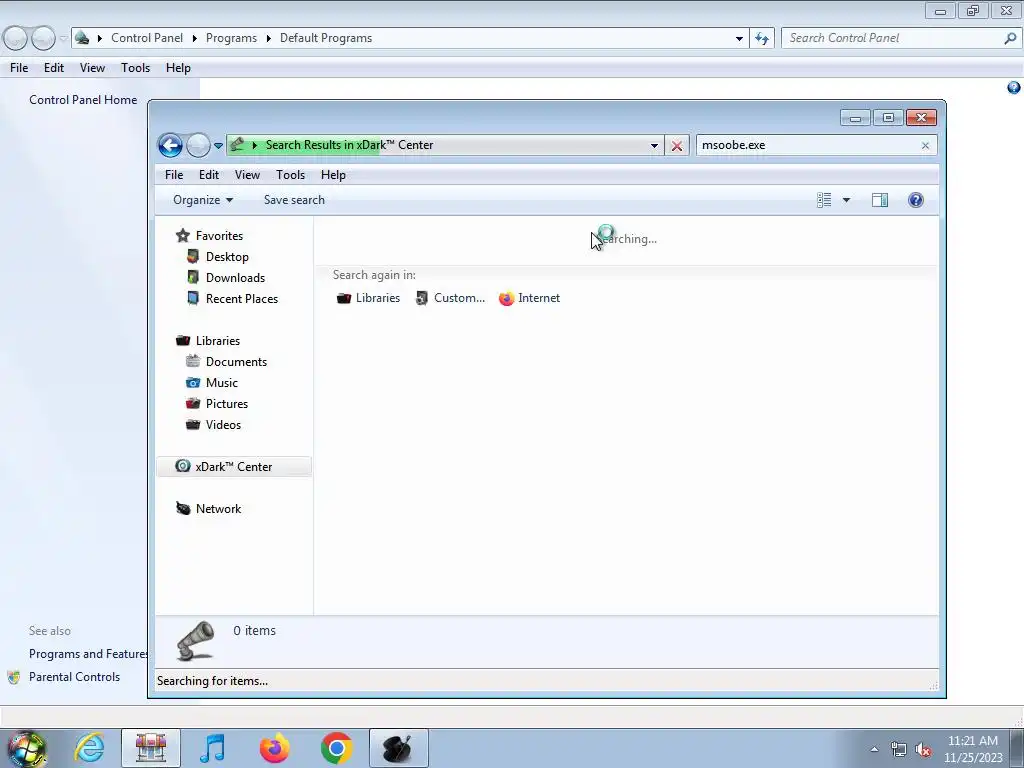1024x768 pixels.
Task: Click the Recent Places icon
Action: 193,298
